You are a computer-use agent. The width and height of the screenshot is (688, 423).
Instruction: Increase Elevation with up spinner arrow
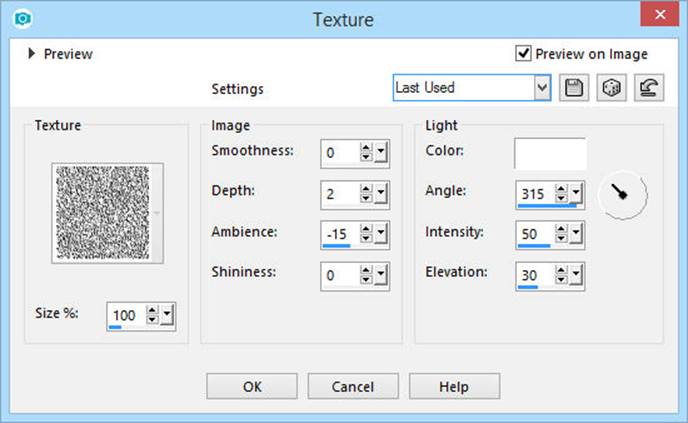tap(561, 271)
